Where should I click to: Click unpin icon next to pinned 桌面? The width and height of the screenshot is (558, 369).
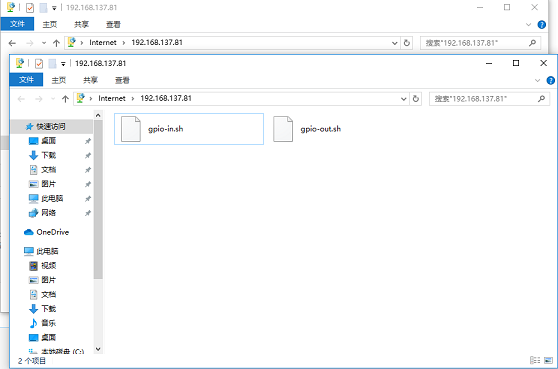88,141
